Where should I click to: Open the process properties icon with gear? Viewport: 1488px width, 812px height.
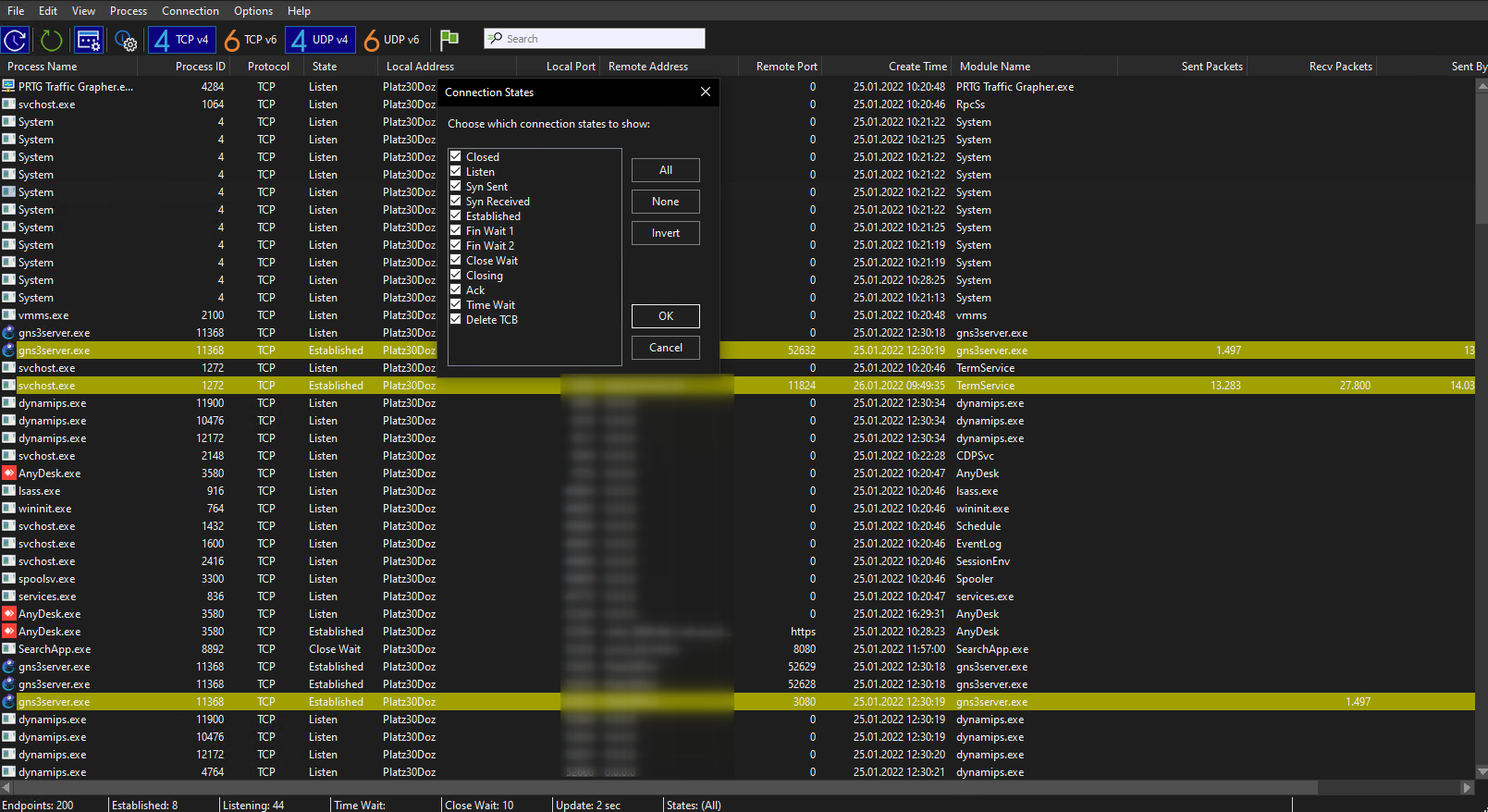(126, 40)
